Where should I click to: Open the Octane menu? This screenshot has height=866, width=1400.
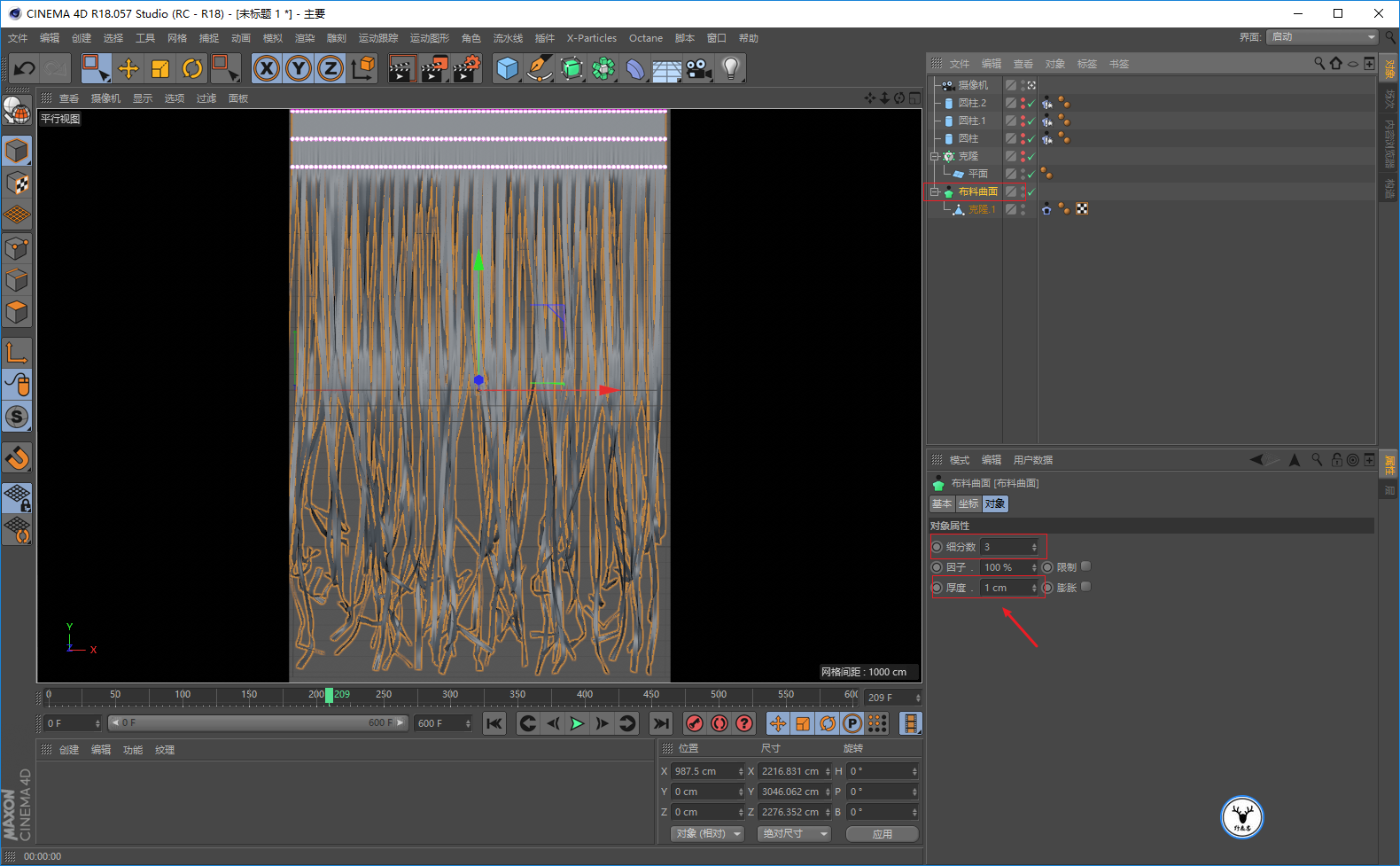(x=646, y=38)
